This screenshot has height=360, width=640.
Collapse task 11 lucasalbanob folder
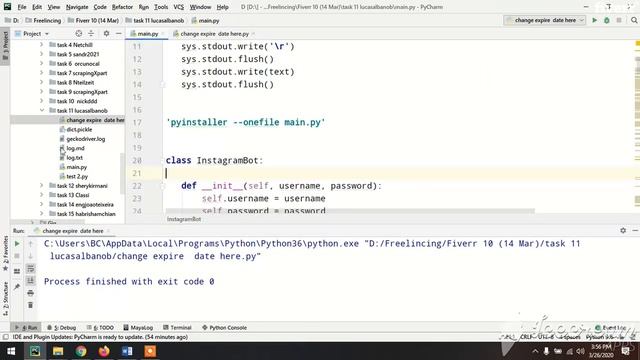[41, 110]
